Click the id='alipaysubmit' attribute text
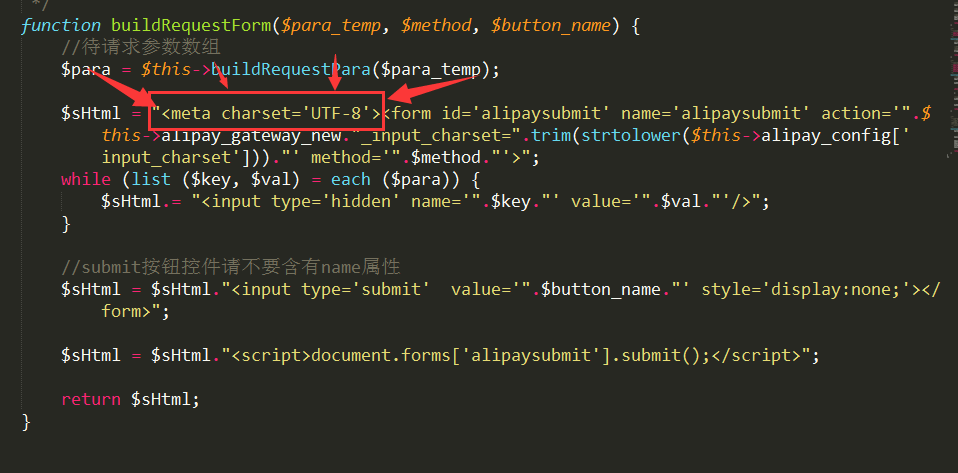The image size is (958, 473). click(526, 114)
